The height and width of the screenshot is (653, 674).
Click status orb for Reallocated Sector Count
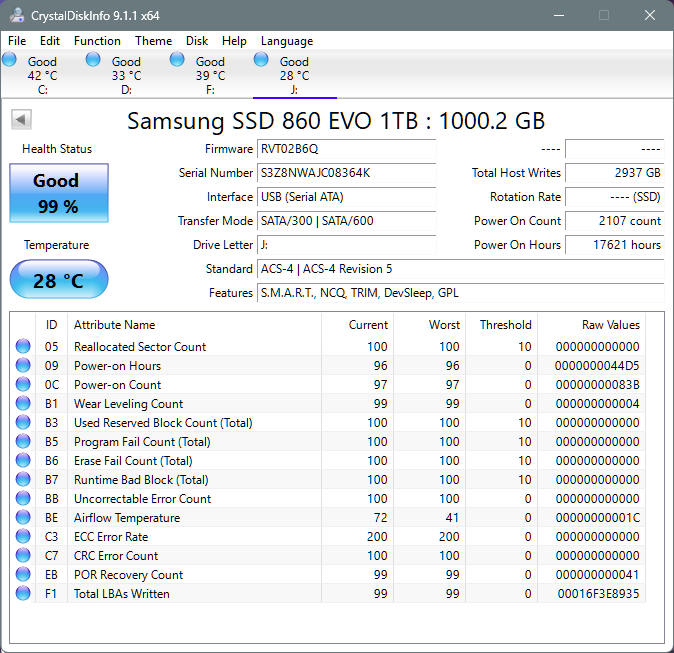[23, 347]
